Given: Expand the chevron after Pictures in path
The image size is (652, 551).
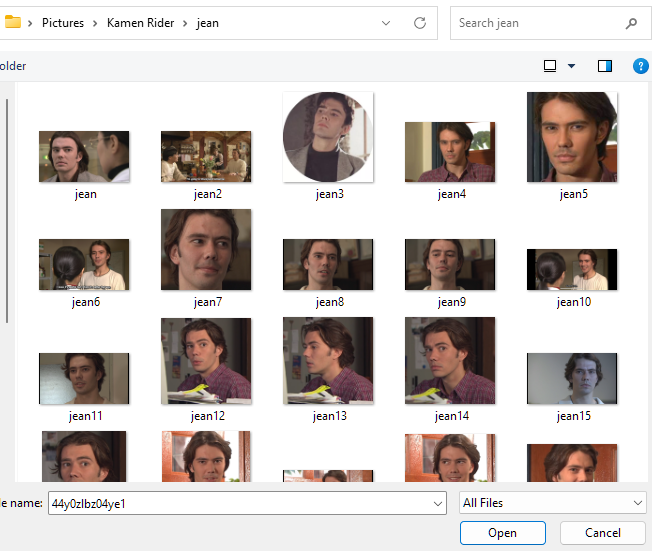Looking at the screenshot, I should pos(95,23).
